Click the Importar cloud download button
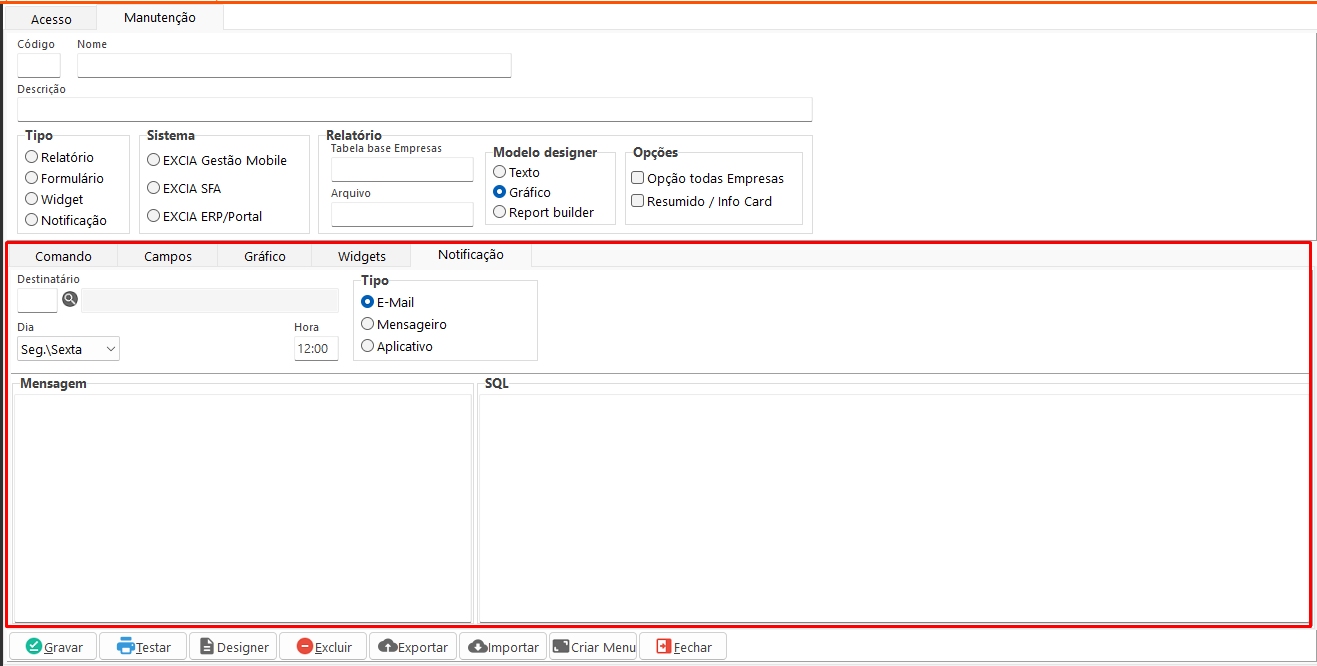 click(x=503, y=647)
